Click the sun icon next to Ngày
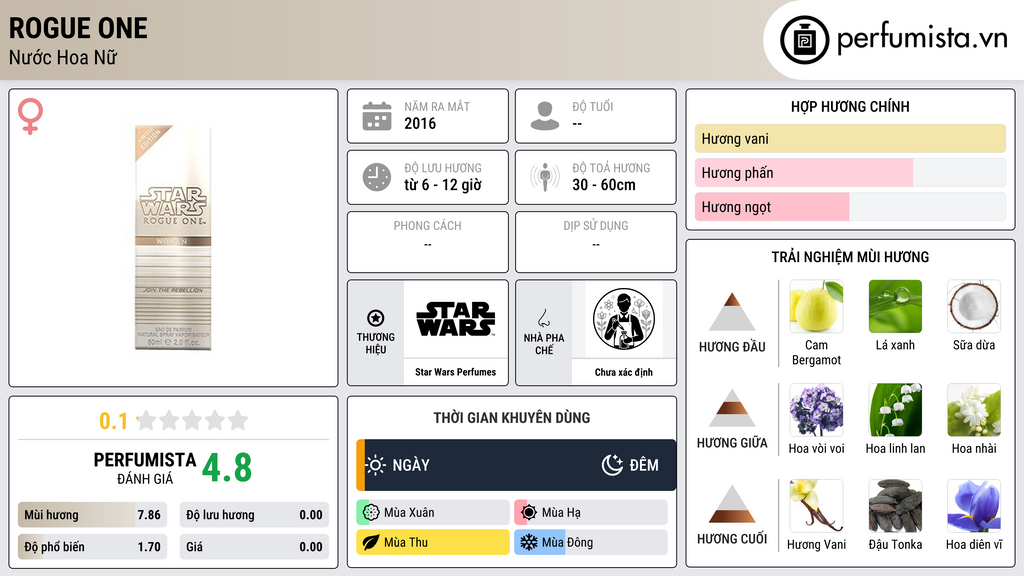The width and height of the screenshot is (1024, 576). click(x=375, y=465)
